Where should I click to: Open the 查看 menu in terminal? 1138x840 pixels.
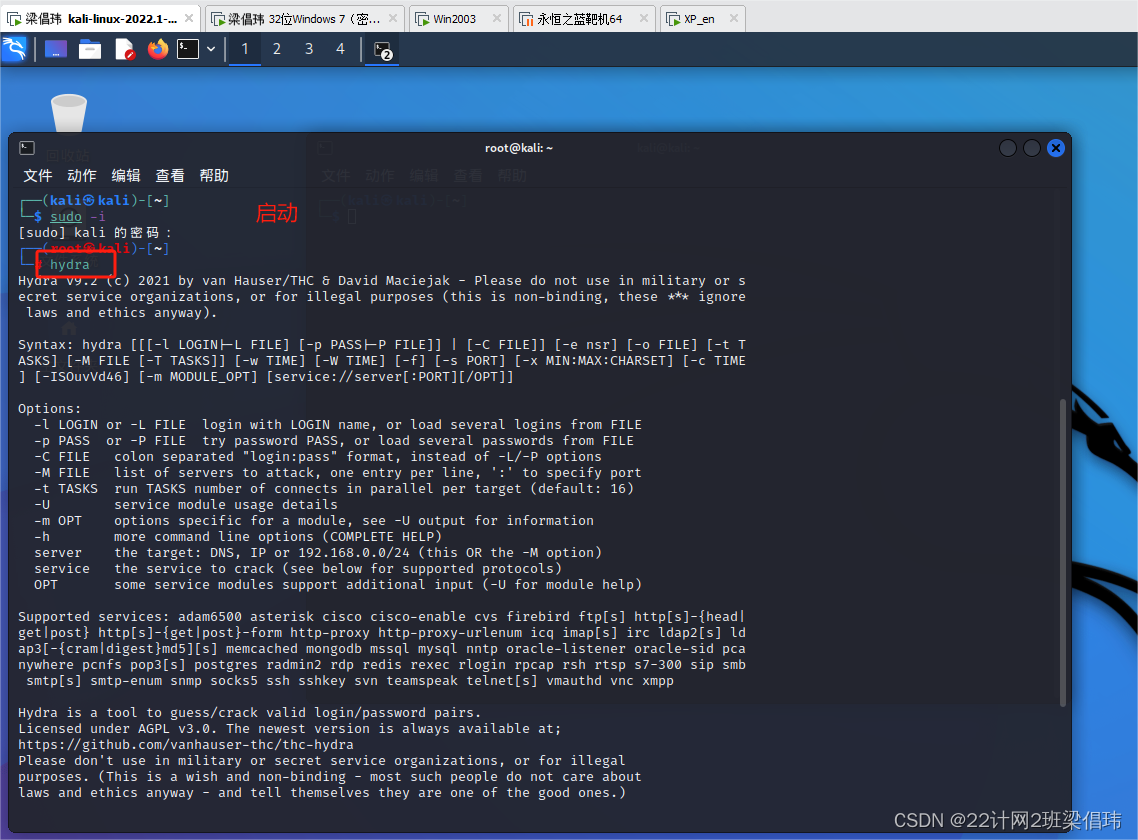(x=170, y=176)
